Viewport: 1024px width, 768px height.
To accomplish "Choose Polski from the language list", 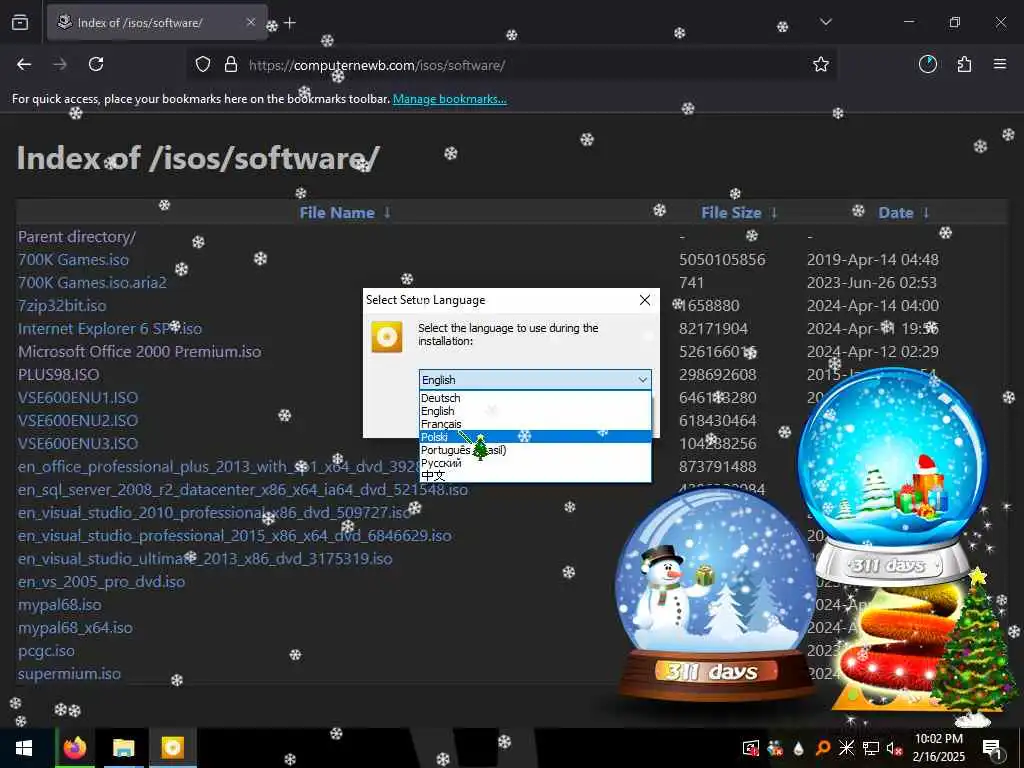I will pos(535,437).
